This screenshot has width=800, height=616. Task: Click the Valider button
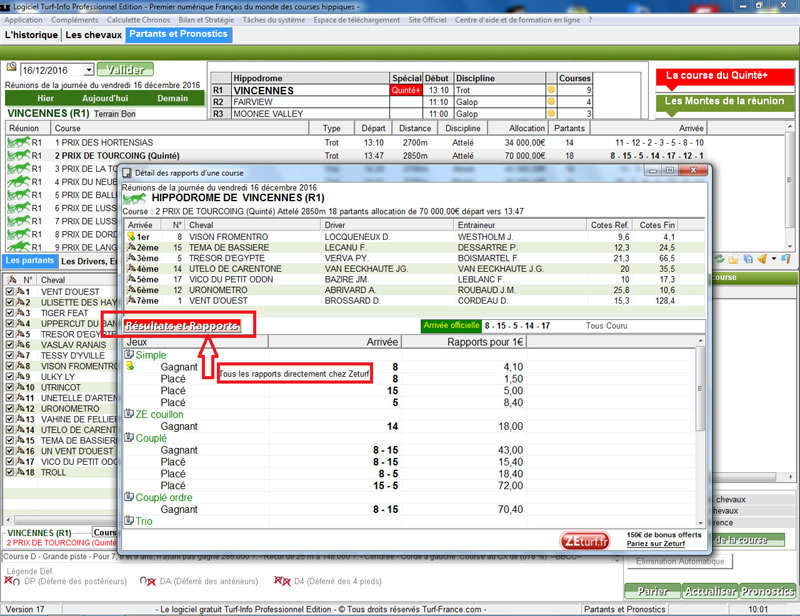click(x=125, y=70)
